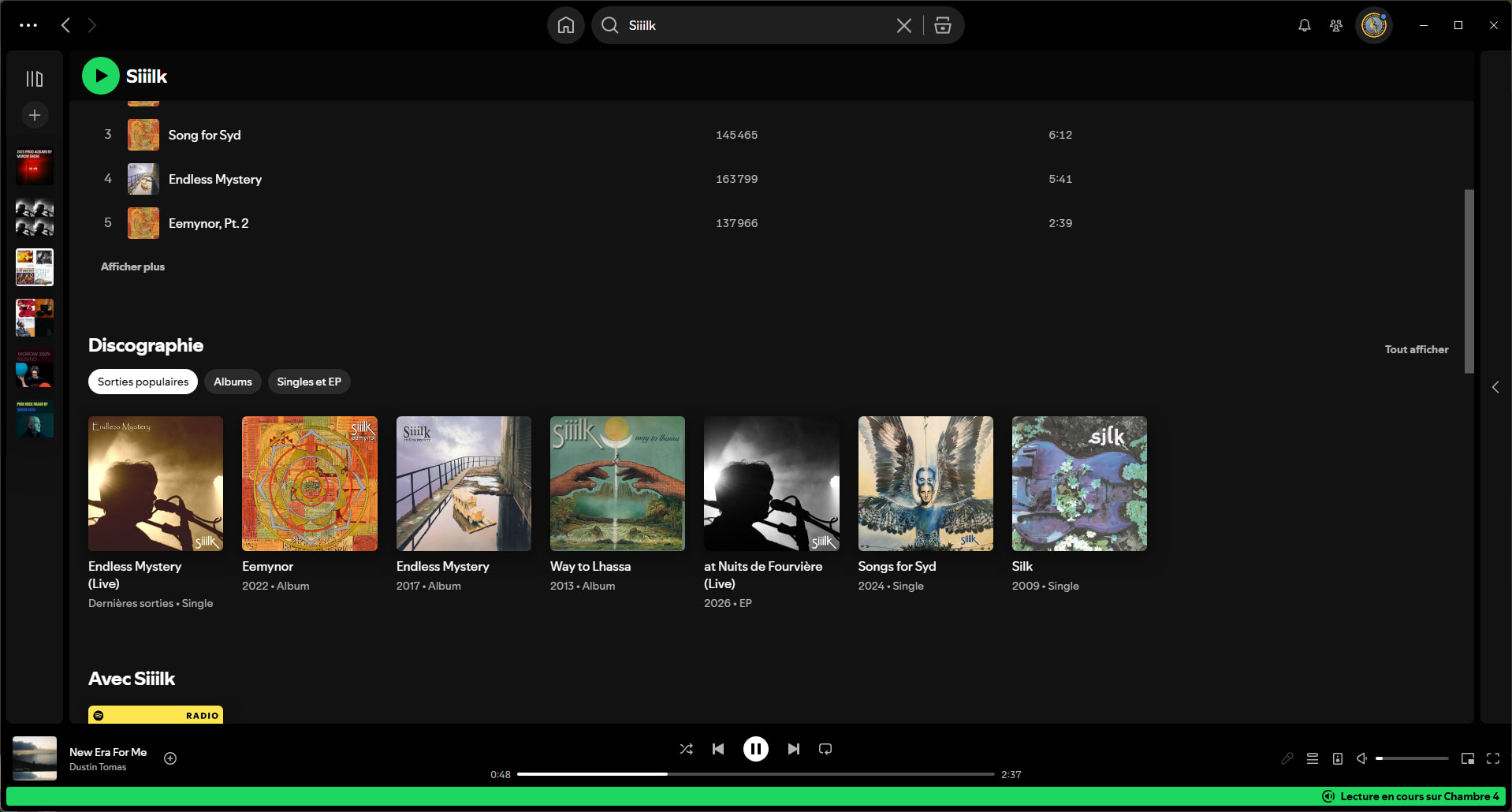Mute the volume
This screenshot has width=1512, height=812.
click(x=1361, y=758)
